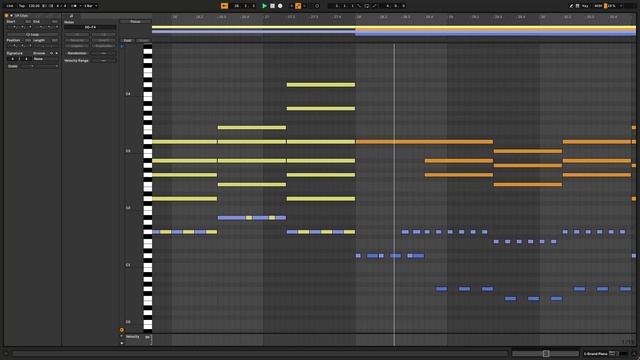Click the Duplicate button
This screenshot has height=360, width=640.
point(103,46)
